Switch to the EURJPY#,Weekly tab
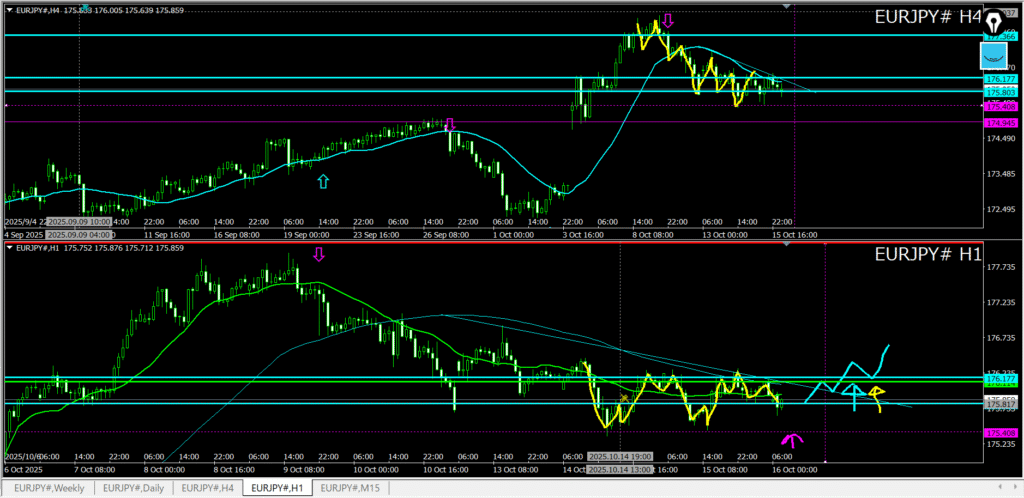The image size is (1024, 498). pos(49,488)
